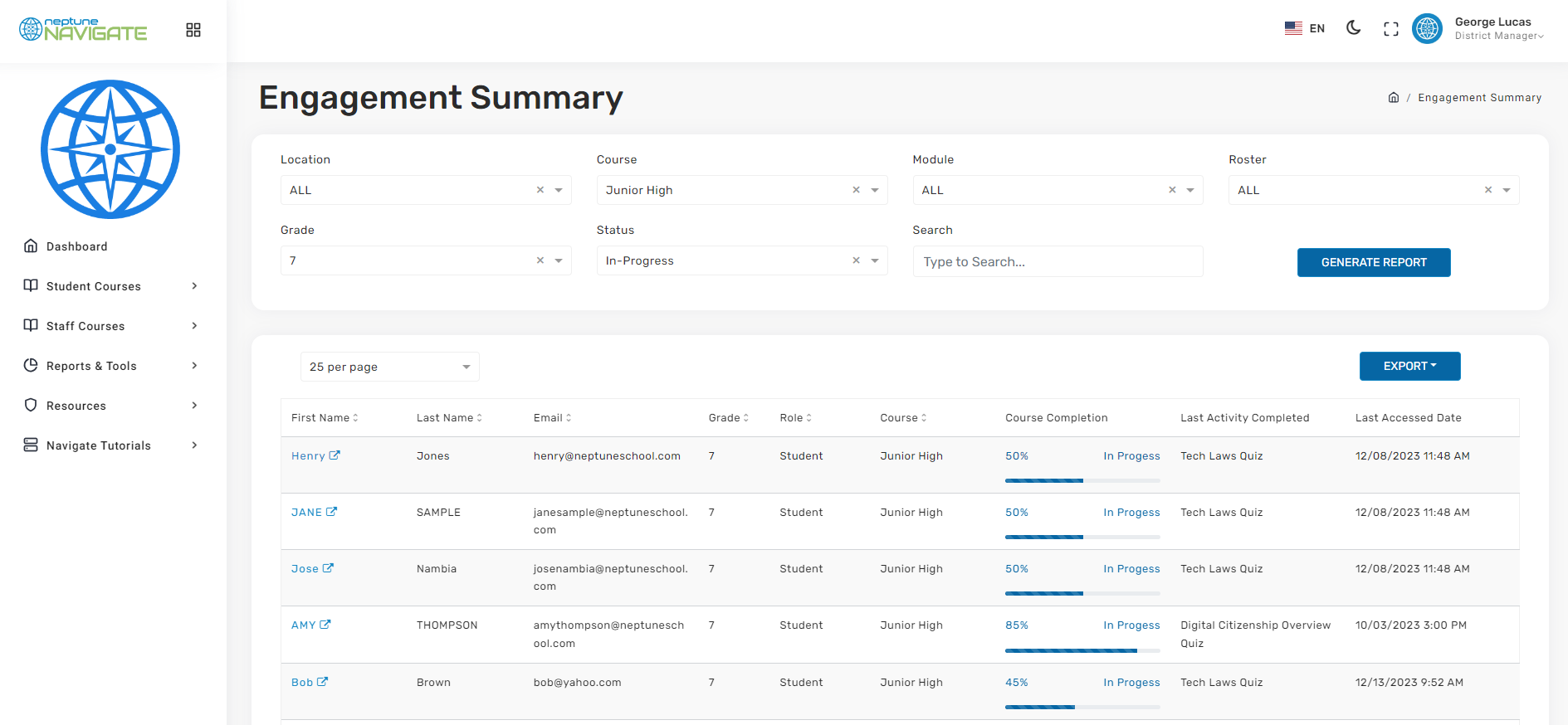
Task: Clear the Junior High course selection
Action: [856, 190]
